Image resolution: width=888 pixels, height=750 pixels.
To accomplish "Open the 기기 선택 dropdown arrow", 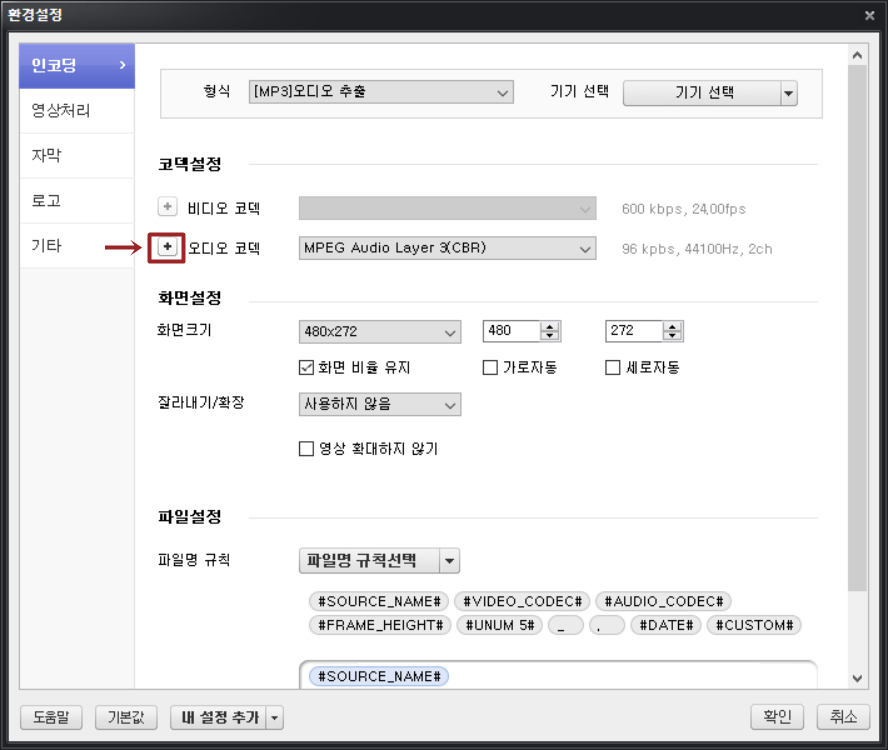I will tap(789, 93).
